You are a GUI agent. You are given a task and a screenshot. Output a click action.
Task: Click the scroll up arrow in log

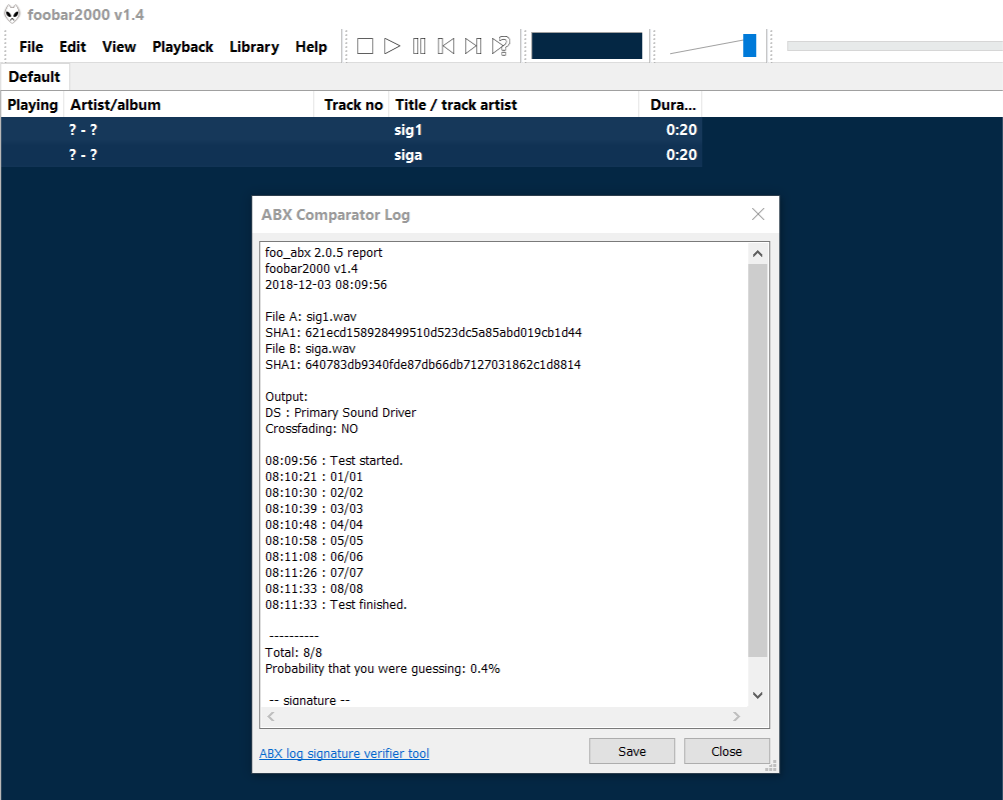pos(757,254)
